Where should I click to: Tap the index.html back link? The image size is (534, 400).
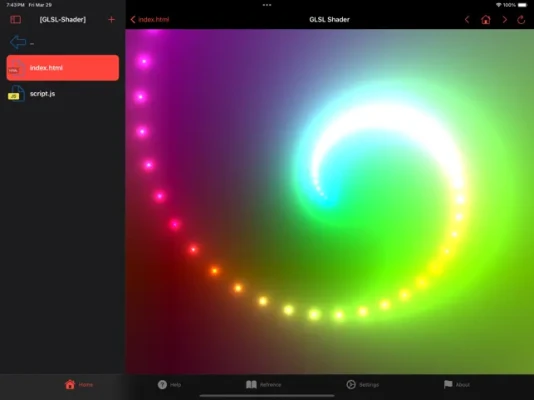click(x=150, y=19)
